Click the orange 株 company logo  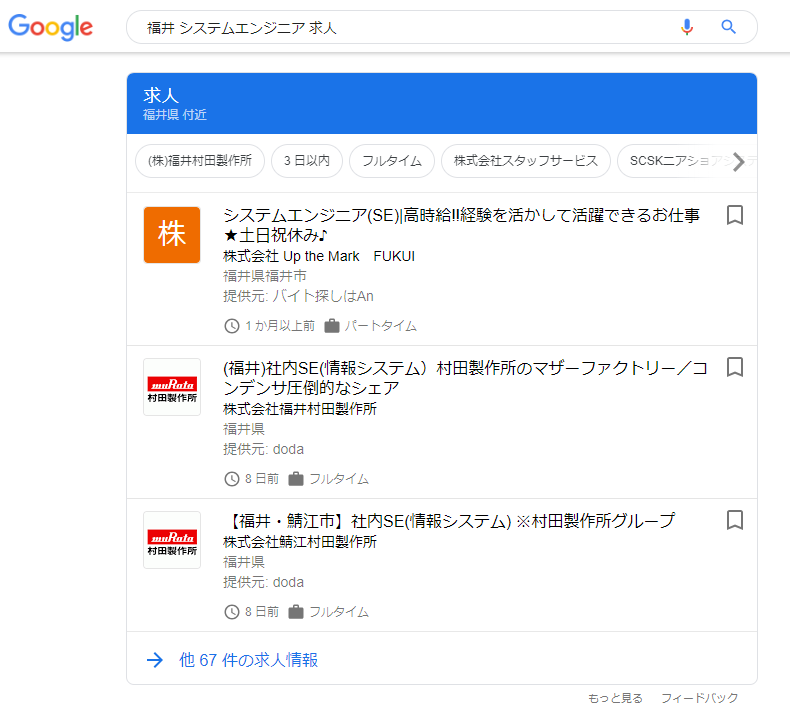coord(172,235)
